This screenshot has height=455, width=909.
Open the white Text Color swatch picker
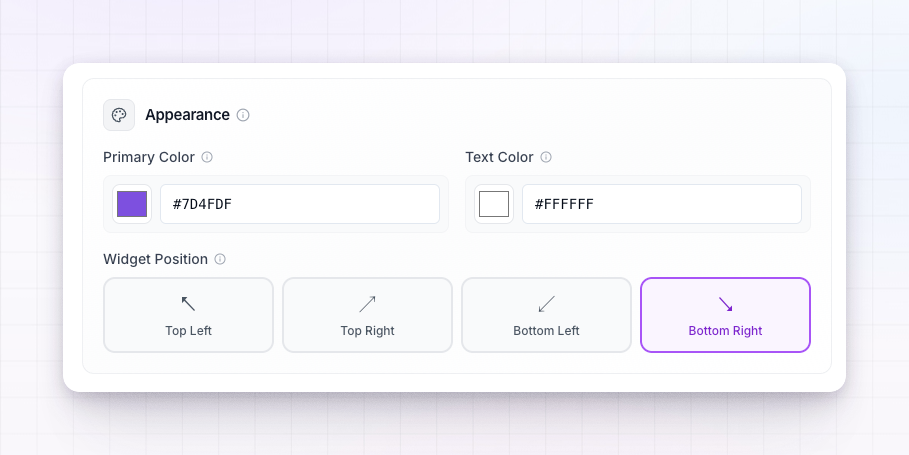(x=494, y=204)
